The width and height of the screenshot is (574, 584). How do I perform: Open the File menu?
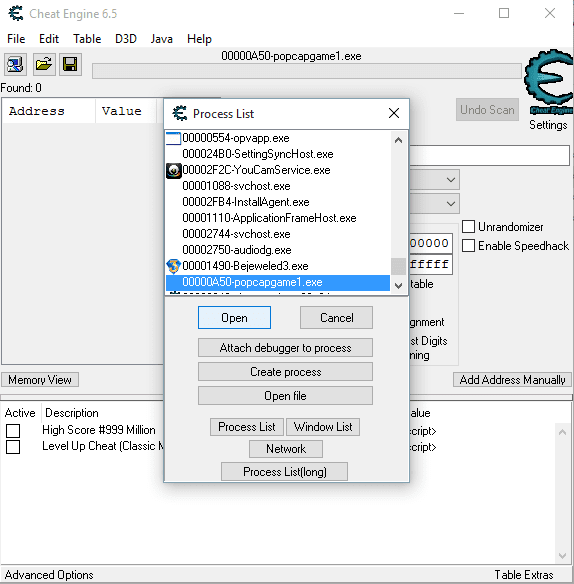pos(16,39)
